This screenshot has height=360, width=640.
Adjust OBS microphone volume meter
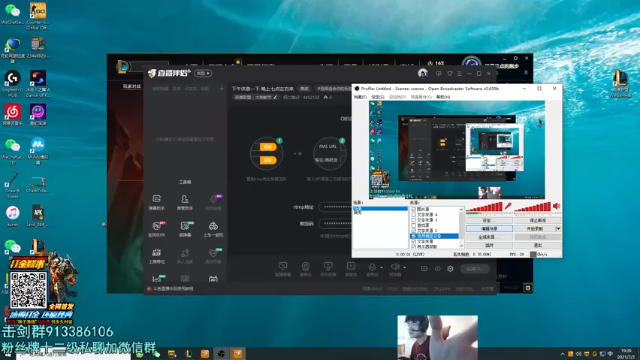485,207
